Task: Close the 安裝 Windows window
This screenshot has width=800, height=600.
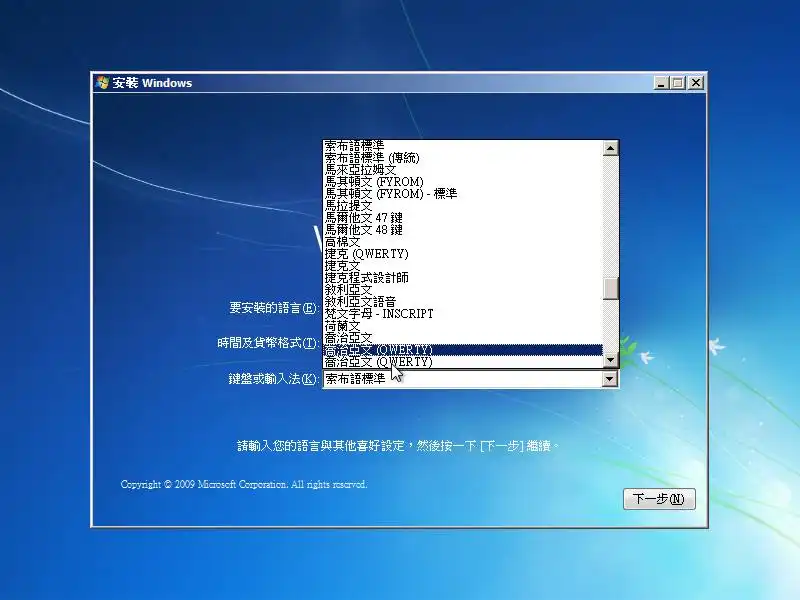Action: [696, 83]
